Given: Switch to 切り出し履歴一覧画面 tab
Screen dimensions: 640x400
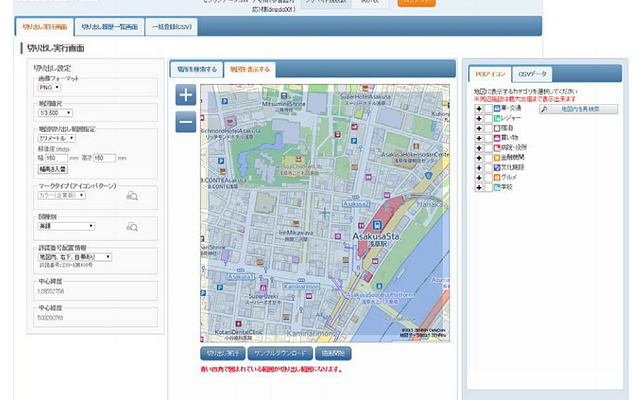Looking at the screenshot, I should point(109,27).
